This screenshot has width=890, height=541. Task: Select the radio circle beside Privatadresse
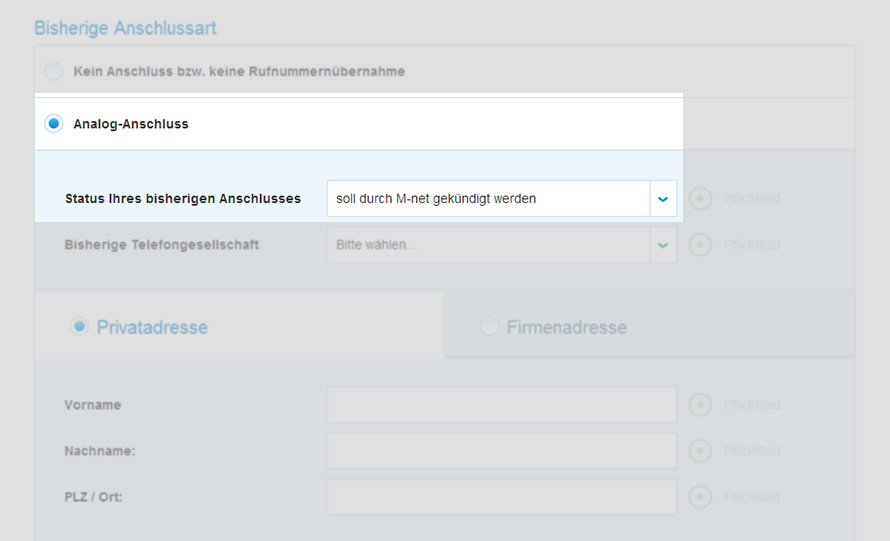tap(79, 327)
